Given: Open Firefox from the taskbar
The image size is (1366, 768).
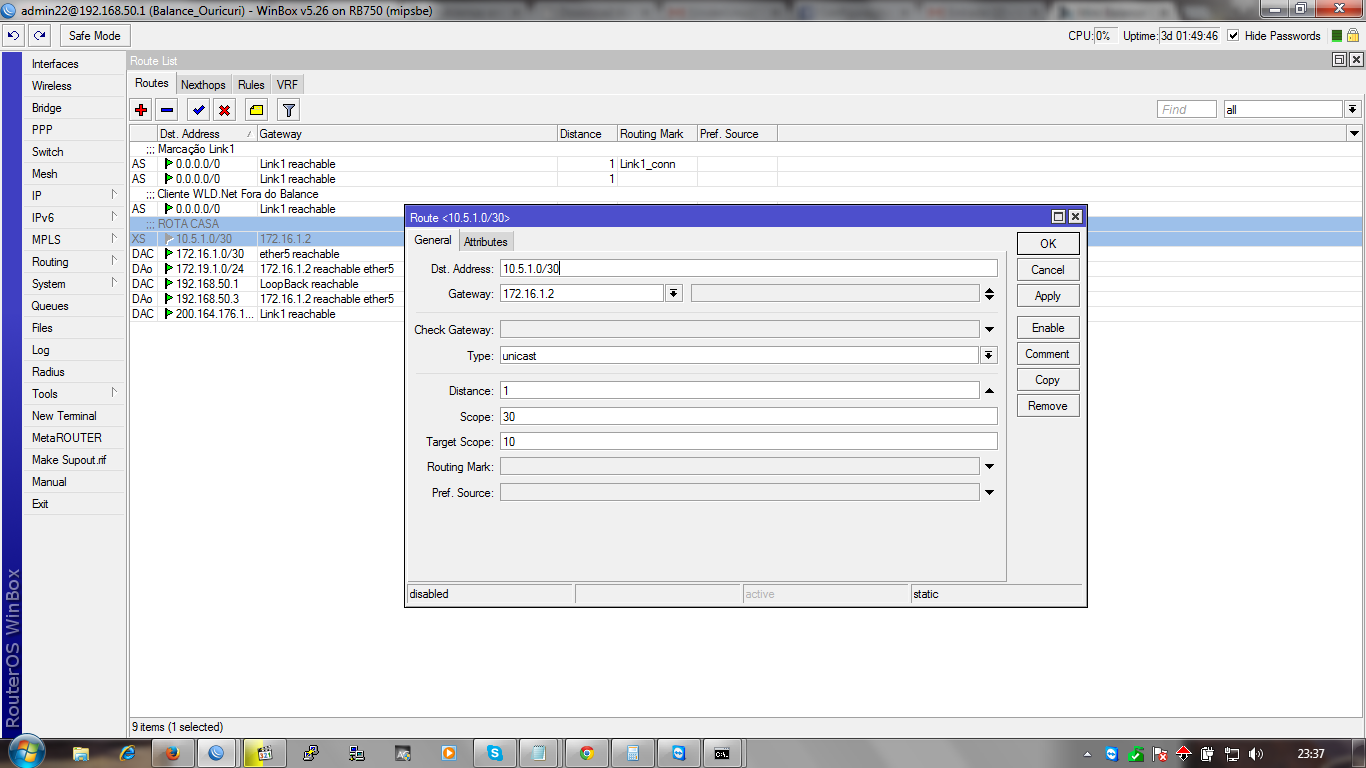Looking at the screenshot, I should click(172, 753).
